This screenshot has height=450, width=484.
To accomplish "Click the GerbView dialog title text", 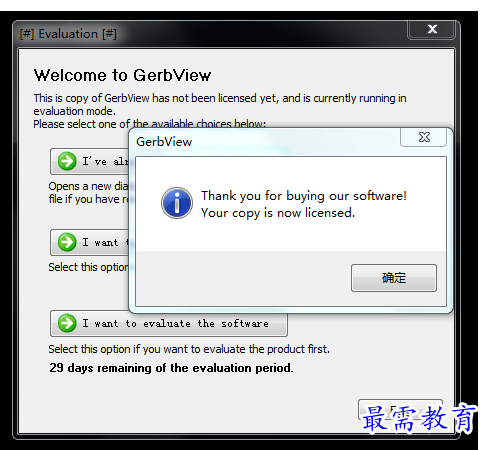I will (164, 142).
